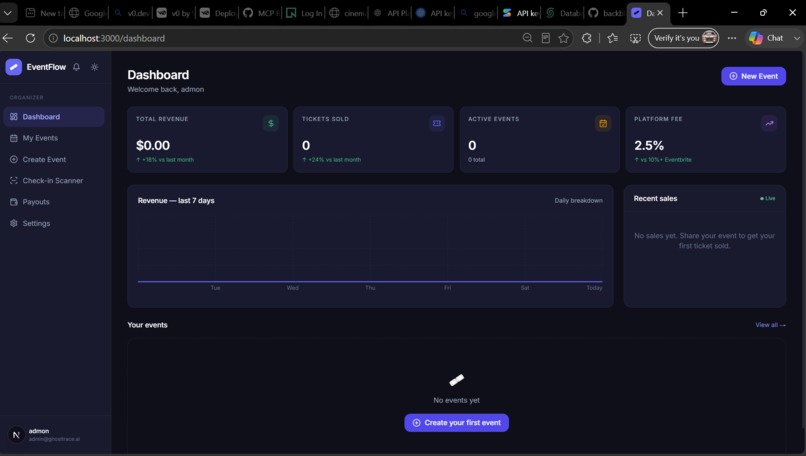Switch to the cinem tab
Screen dimensions: 806x456
coord(348,13)
